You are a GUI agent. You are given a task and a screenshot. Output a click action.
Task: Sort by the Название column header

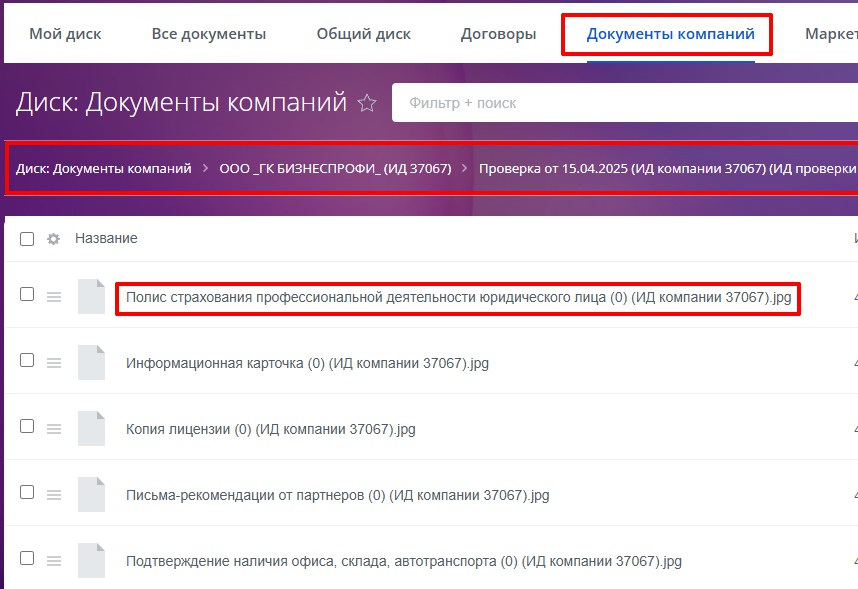[106, 239]
